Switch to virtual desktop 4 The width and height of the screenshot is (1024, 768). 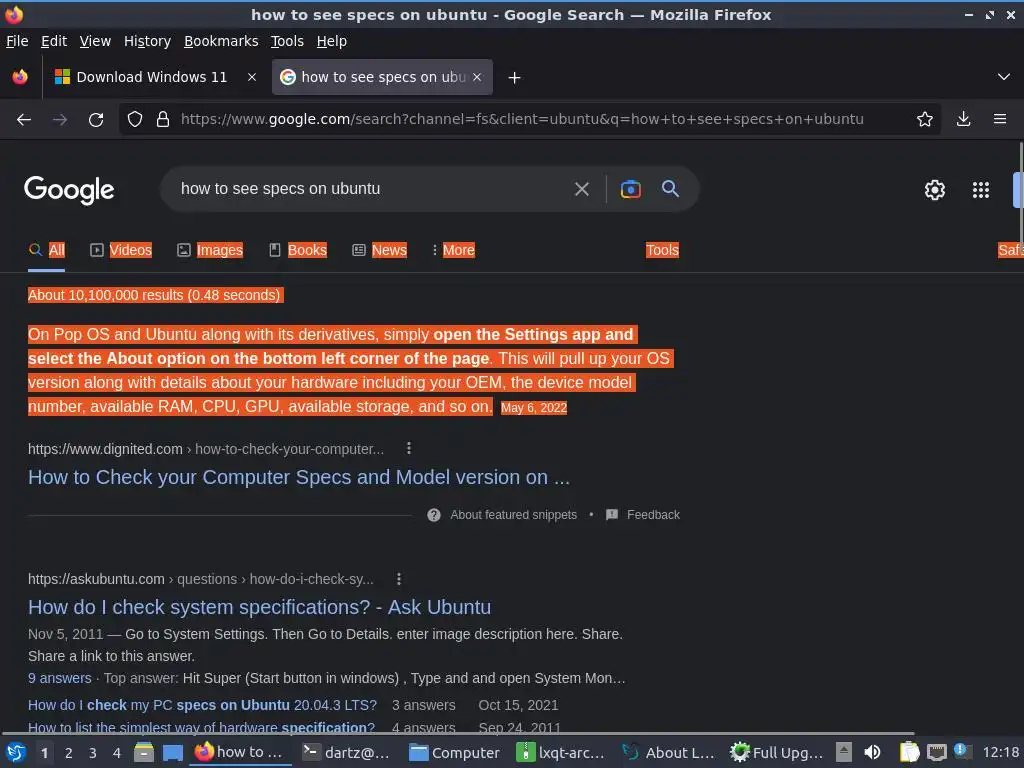[x=117, y=753]
